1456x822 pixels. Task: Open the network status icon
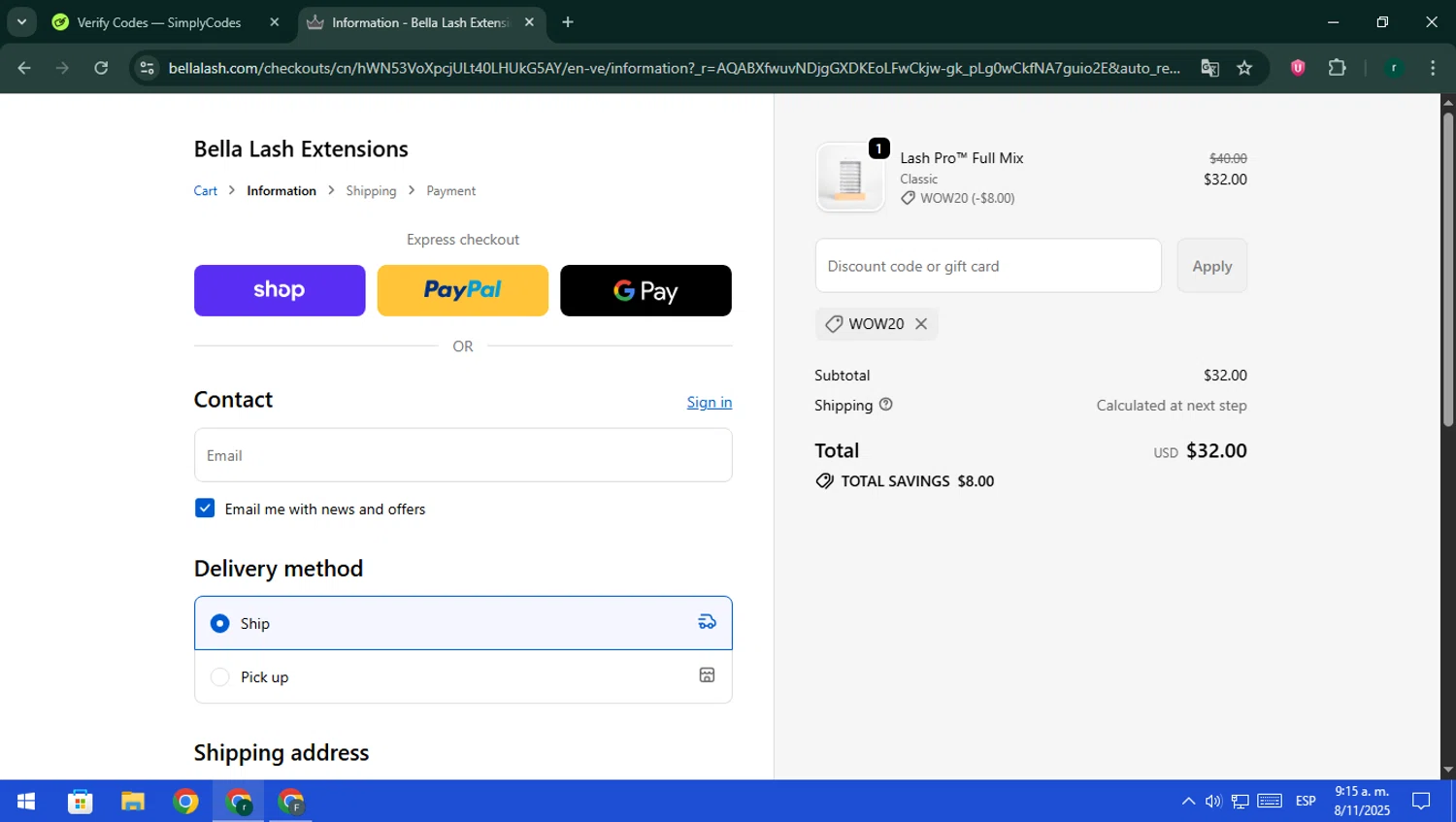[1241, 802]
